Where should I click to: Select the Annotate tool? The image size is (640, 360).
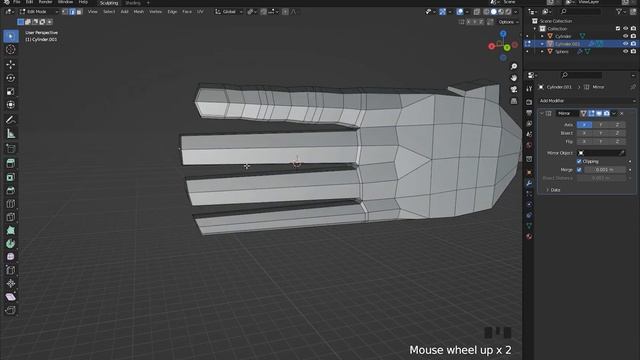tap(11, 120)
